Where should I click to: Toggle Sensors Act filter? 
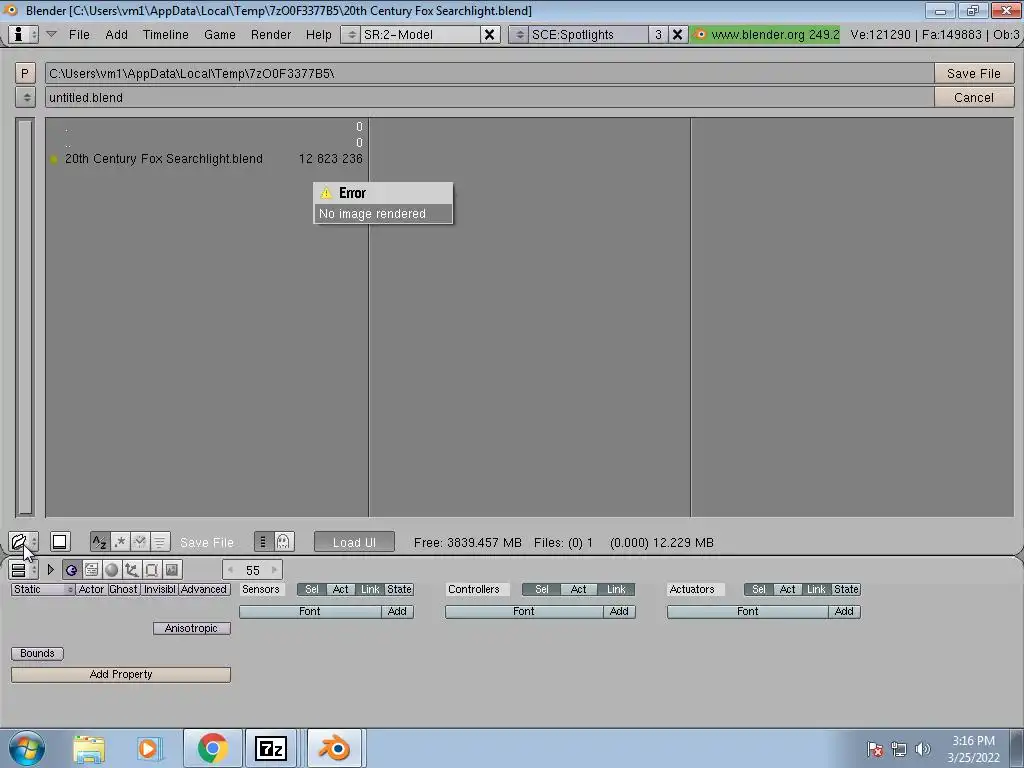coord(341,589)
